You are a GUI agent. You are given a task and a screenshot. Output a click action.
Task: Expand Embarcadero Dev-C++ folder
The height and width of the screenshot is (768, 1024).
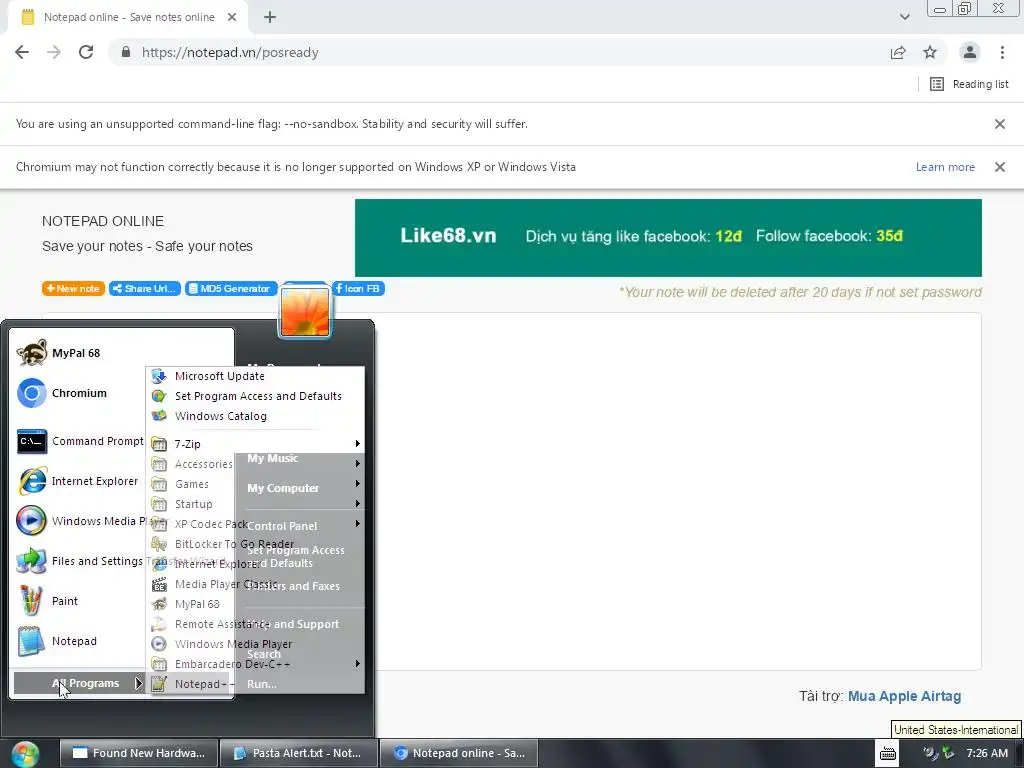click(255, 664)
